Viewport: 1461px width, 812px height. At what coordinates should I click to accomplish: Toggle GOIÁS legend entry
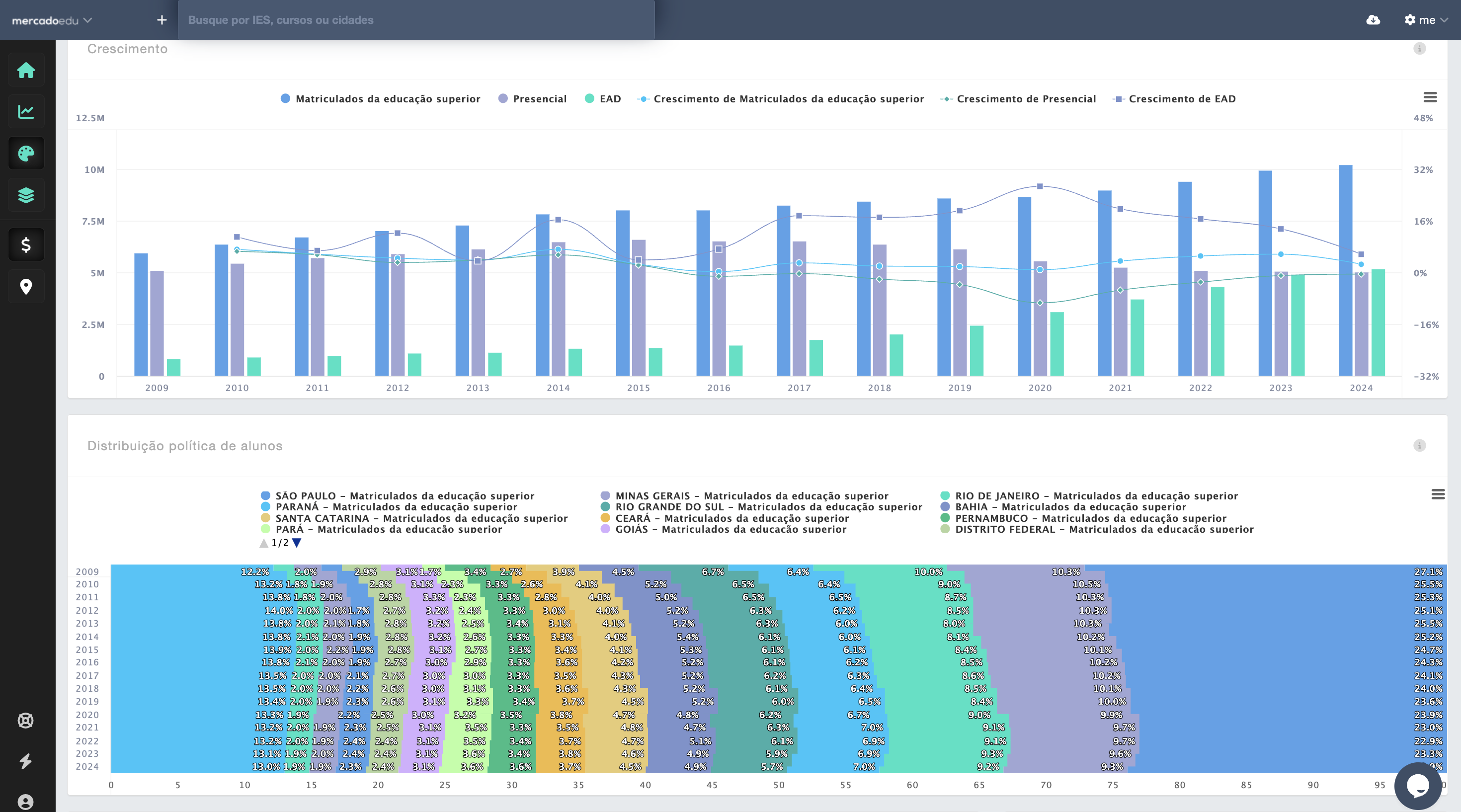723,529
